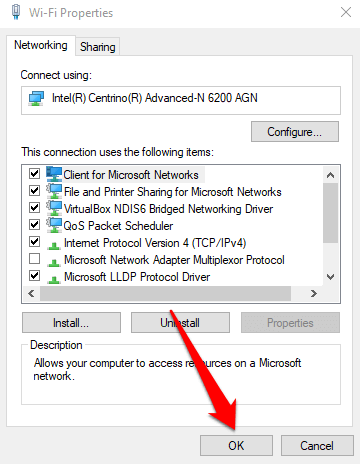This screenshot has width=360, height=464.
Task: Open the Networking tab
Action: (41, 45)
